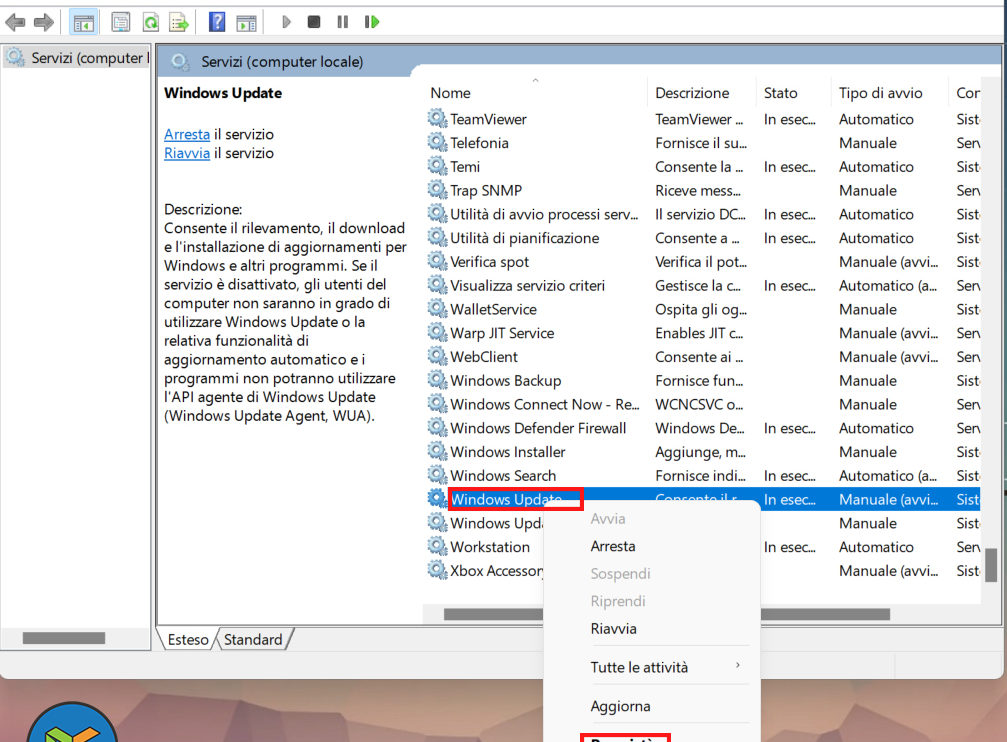The image size is (1007, 742).
Task: Click the 'Arresta' link in the description pane
Action: coord(187,134)
